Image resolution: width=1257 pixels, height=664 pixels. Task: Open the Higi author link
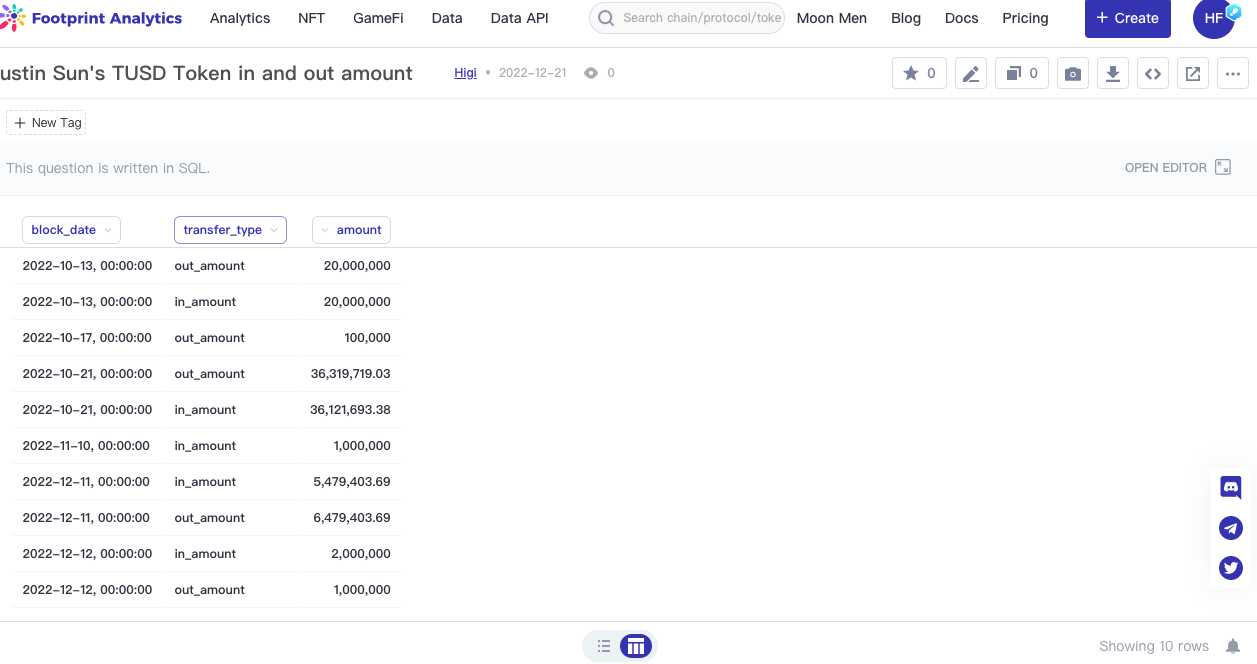tap(465, 73)
